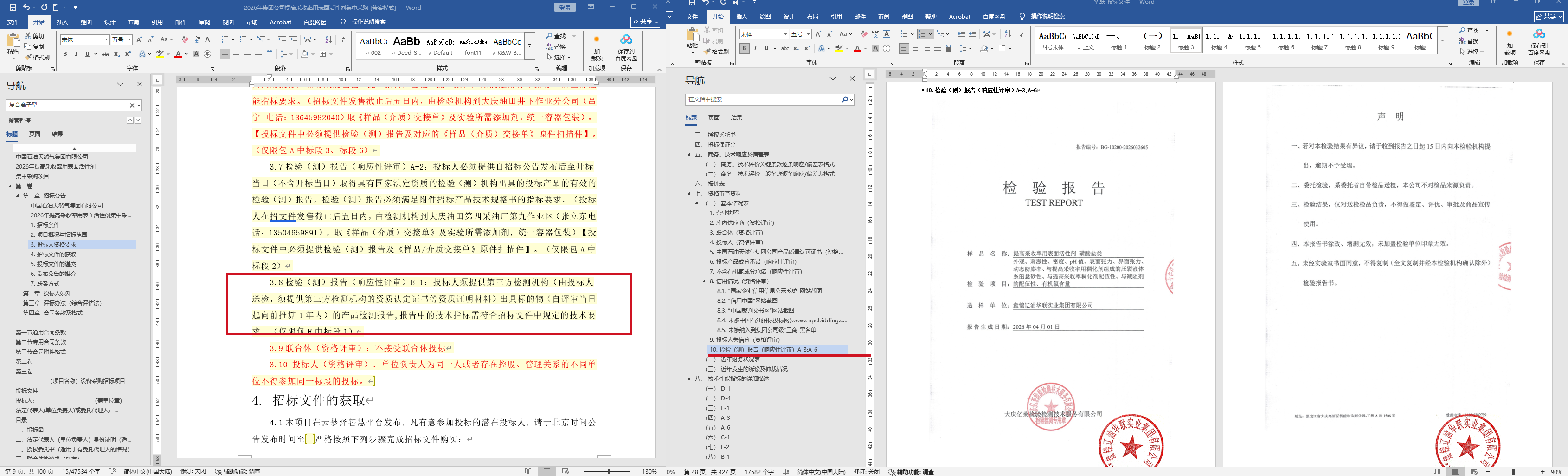This screenshot has width=1568, height=476.
Task: Open 审阅 tab in left Word window
Action: click(x=205, y=22)
